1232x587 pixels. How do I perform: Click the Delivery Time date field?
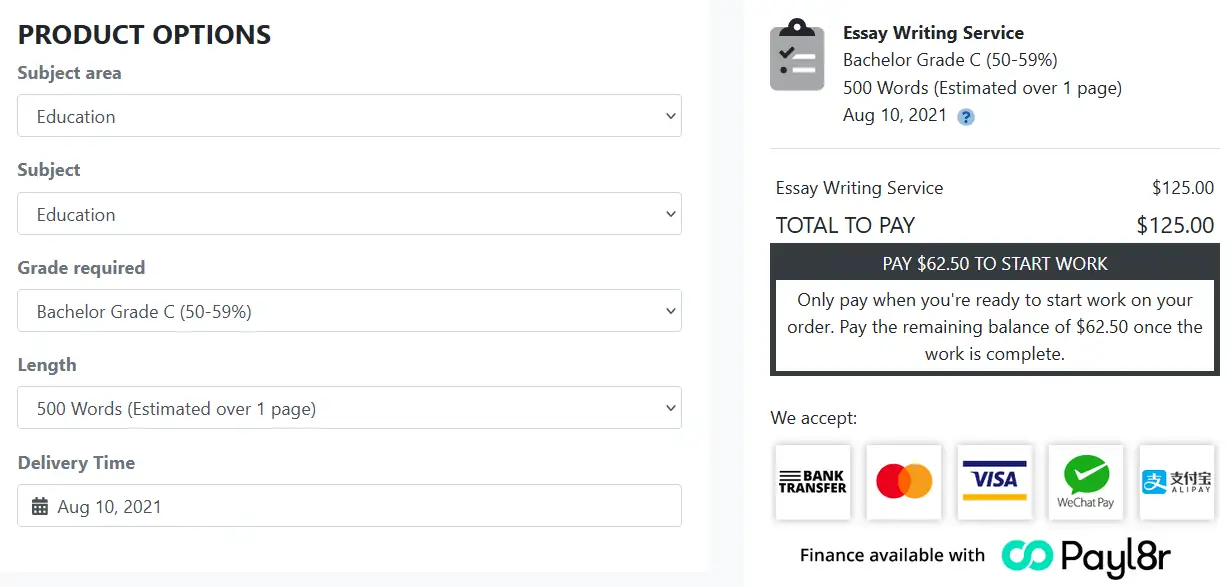tap(350, 505)
